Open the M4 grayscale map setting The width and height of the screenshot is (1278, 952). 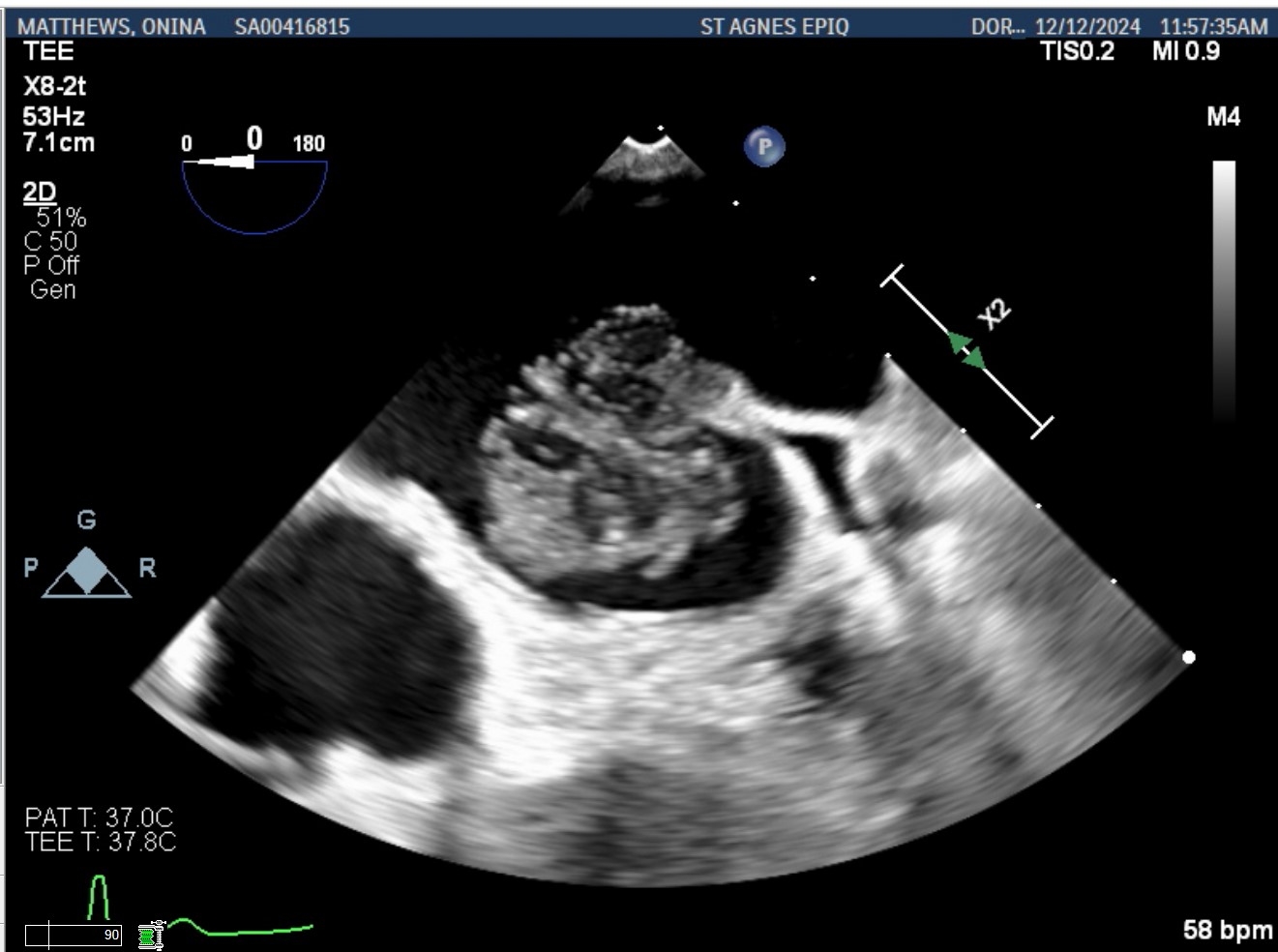click(1223, 117)
